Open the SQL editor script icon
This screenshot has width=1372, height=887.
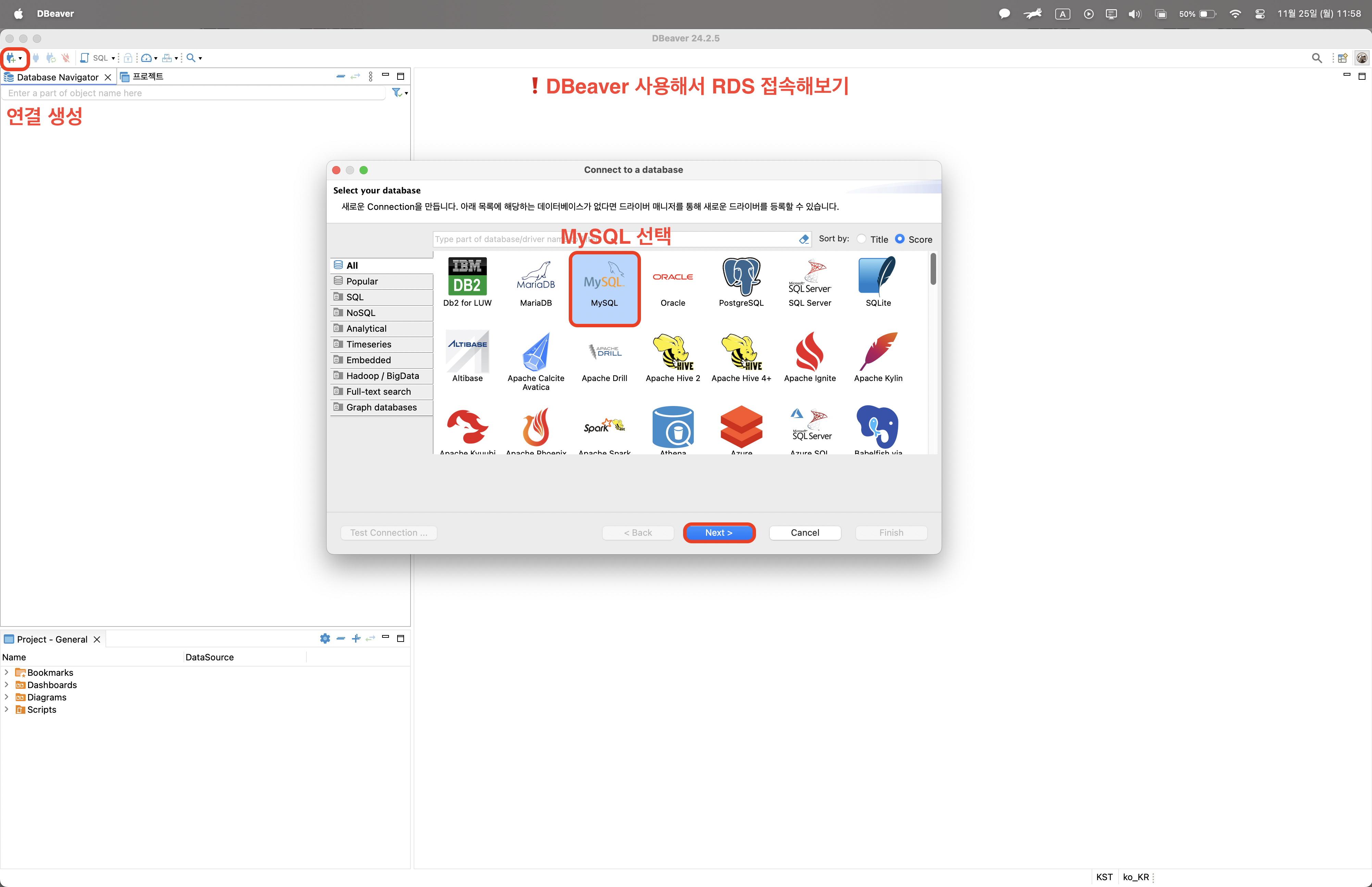85,58
